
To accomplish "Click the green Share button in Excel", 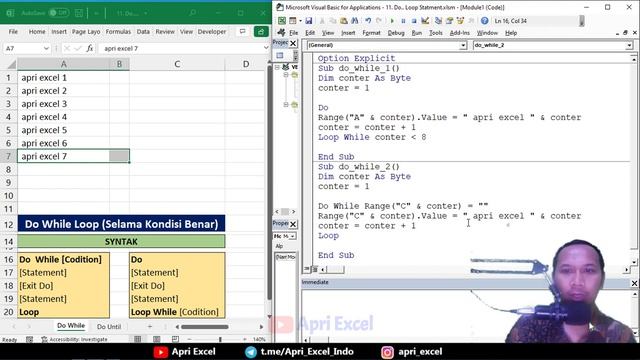I will click(x=261, y=31).
